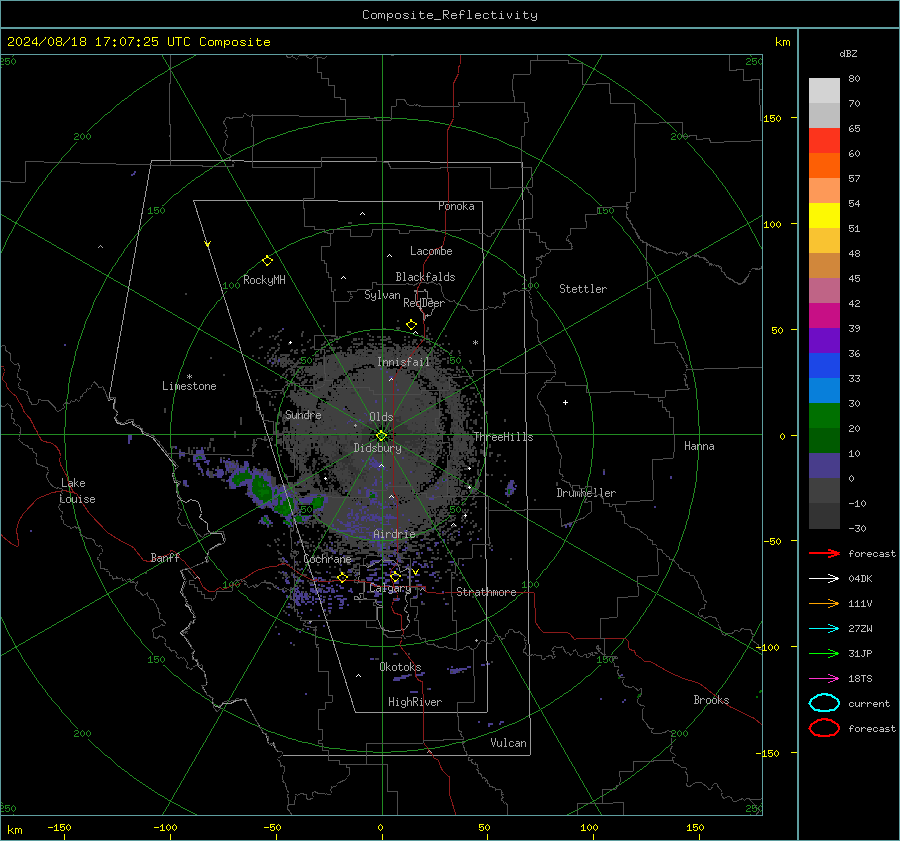Click the yellow diamond marker above RedDeer
Viewport: 900px width, 841px height.
412,325
